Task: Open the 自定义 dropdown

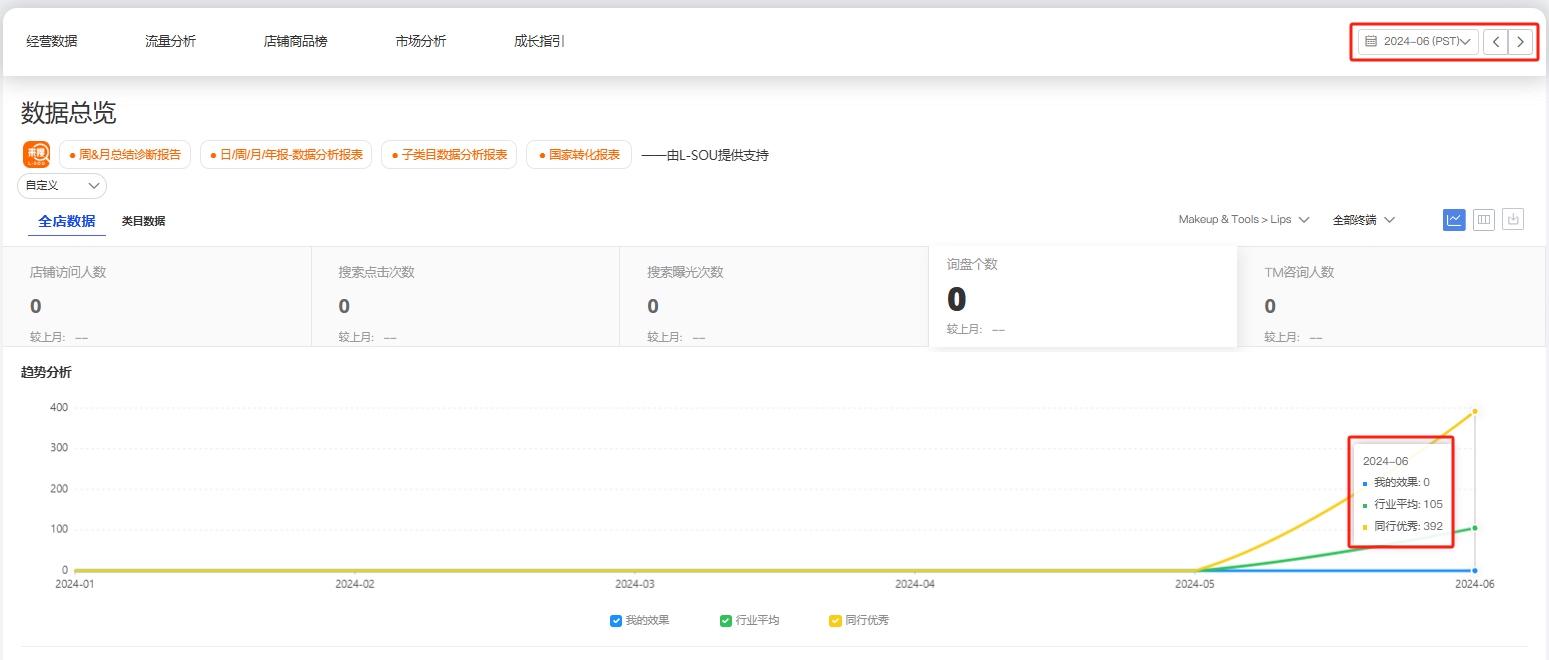Action: (62, 186)
